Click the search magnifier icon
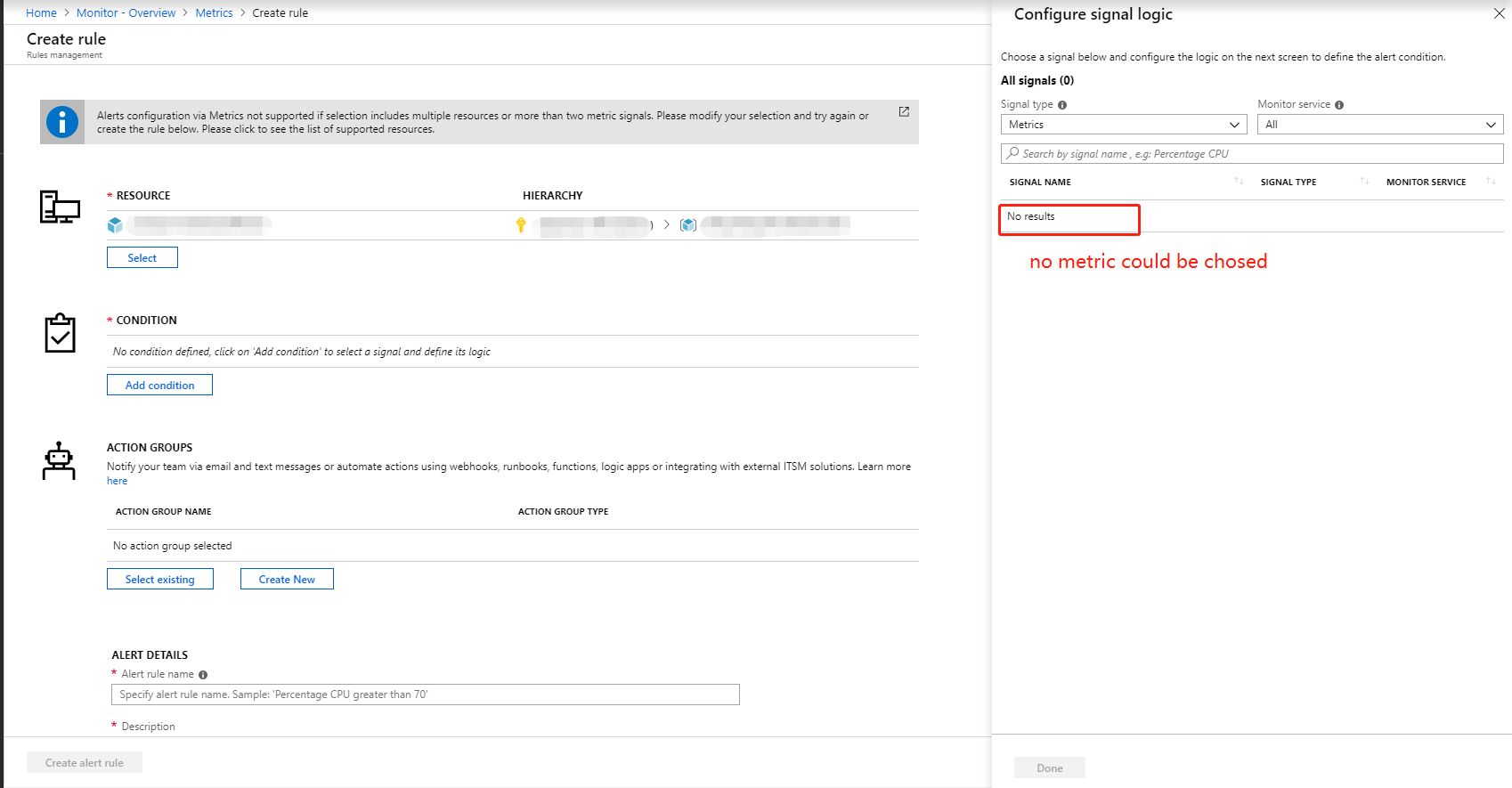The width and height of the screenshot is (1512, 788). 1012,153
